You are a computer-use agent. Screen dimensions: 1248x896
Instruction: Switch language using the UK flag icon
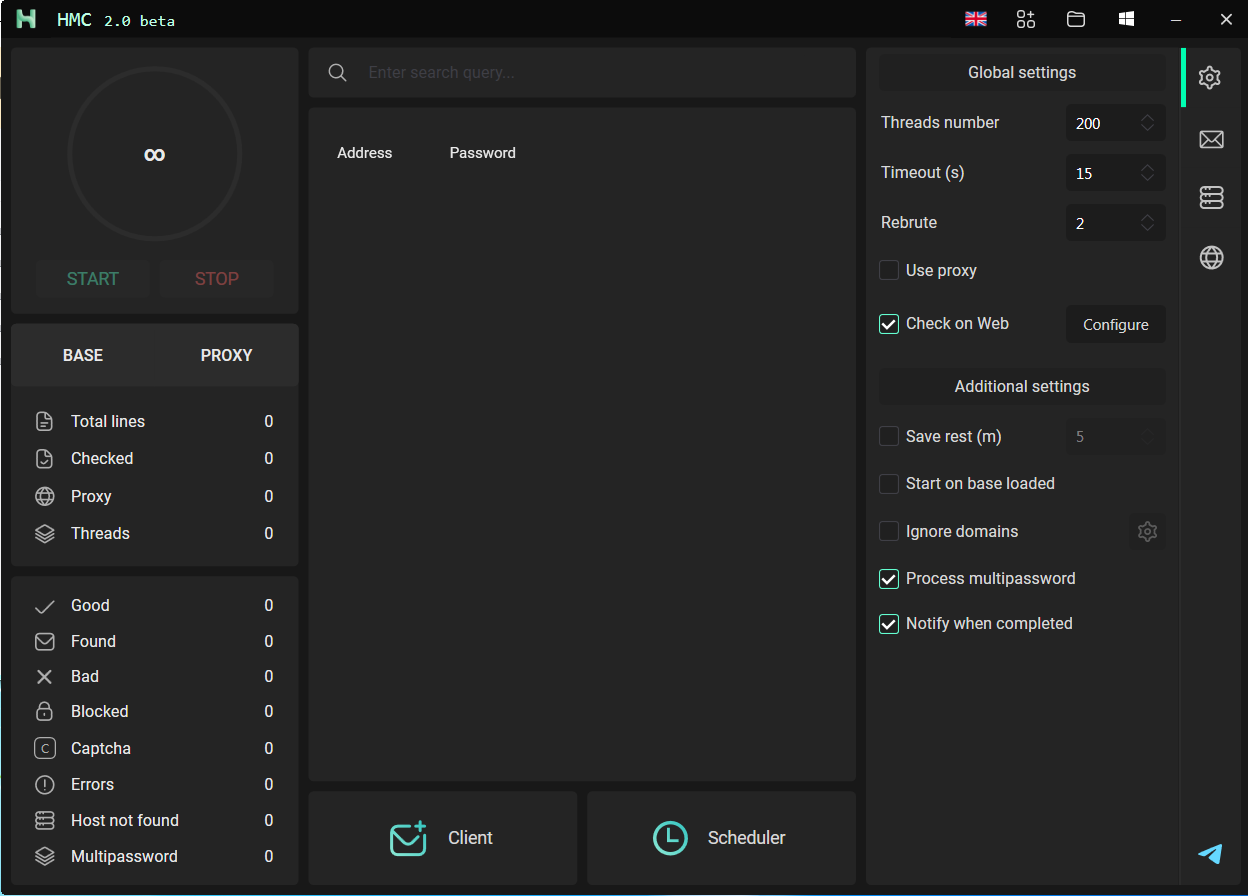pos(976,18)
